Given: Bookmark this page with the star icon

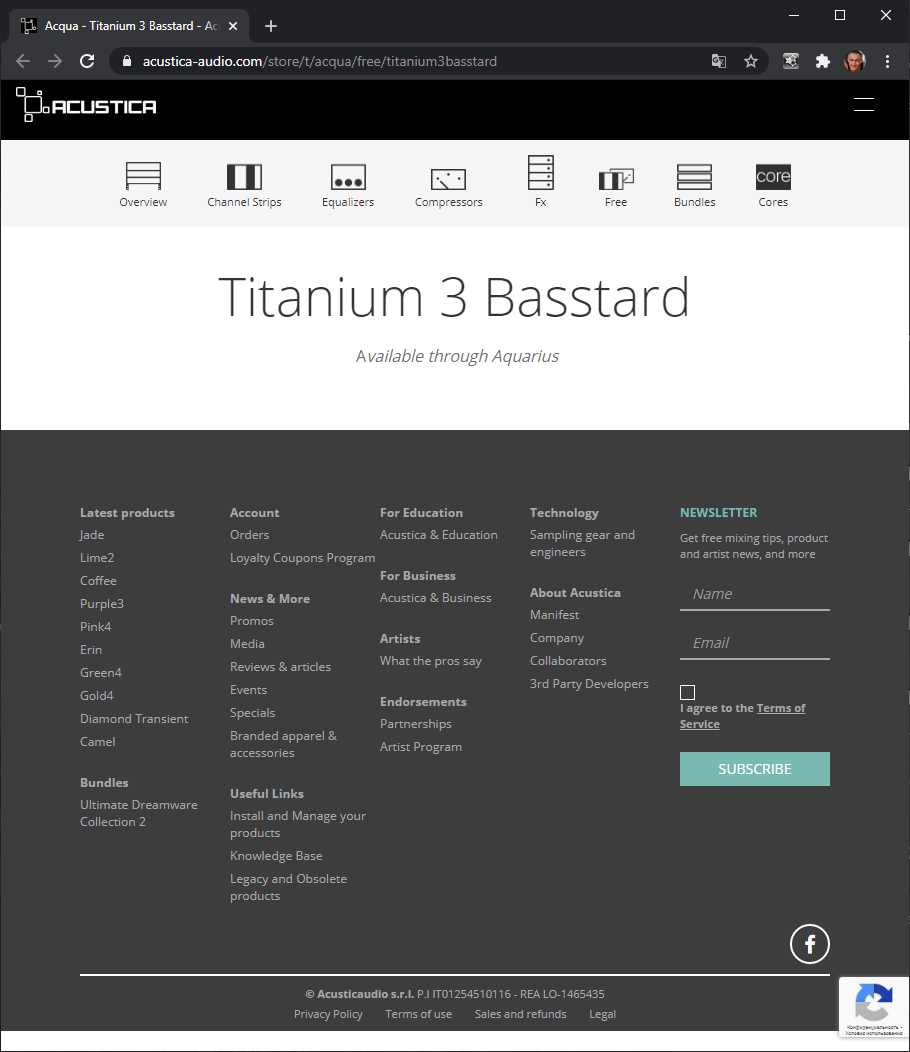Looking at the screenshot, I should pyautogui.click(x=751, y=61).
